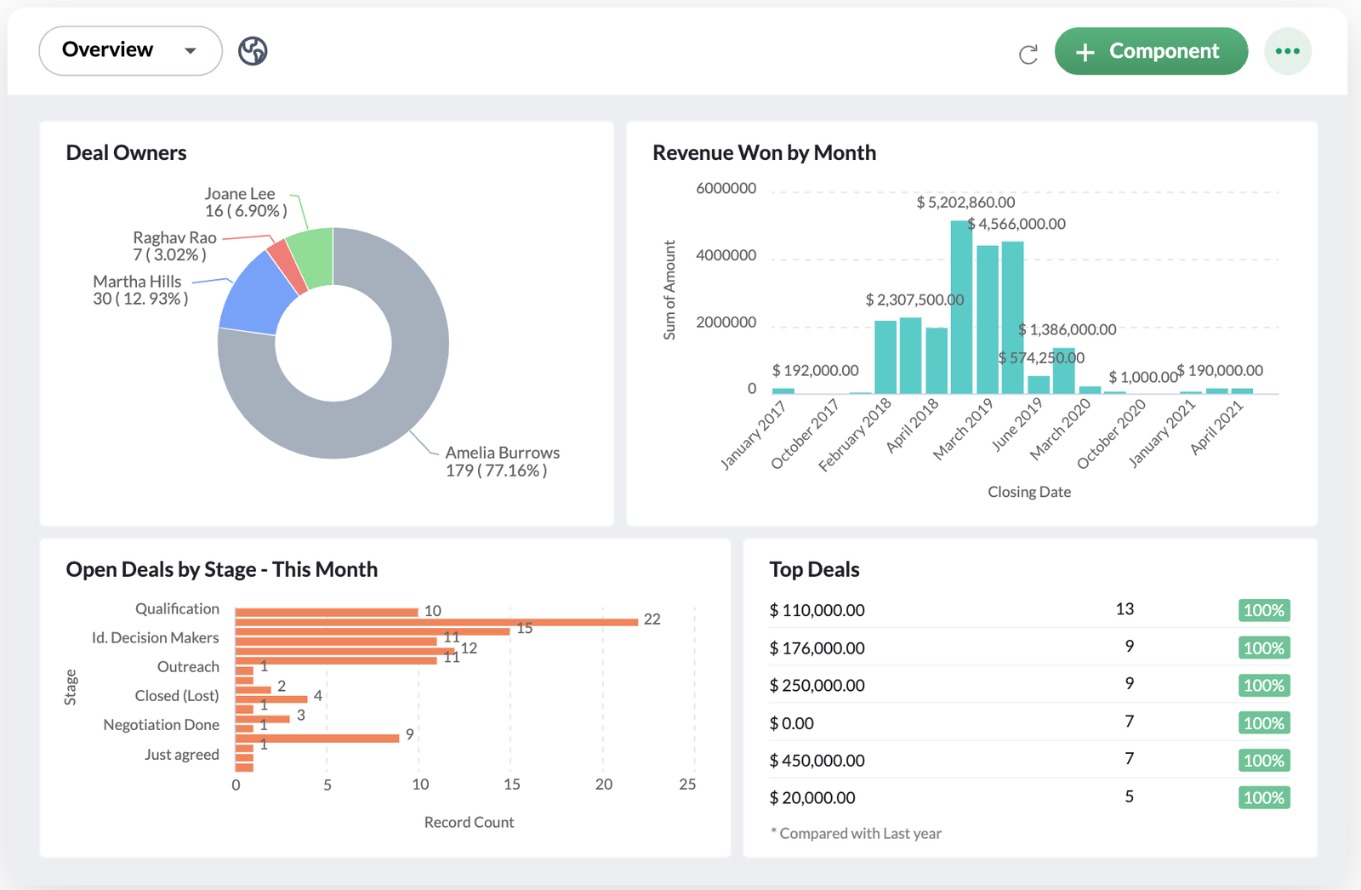The width and height of the screenshot is (1361, 890).
Task: Open the three-dot more options menu
Action: tap(1288, 52)
